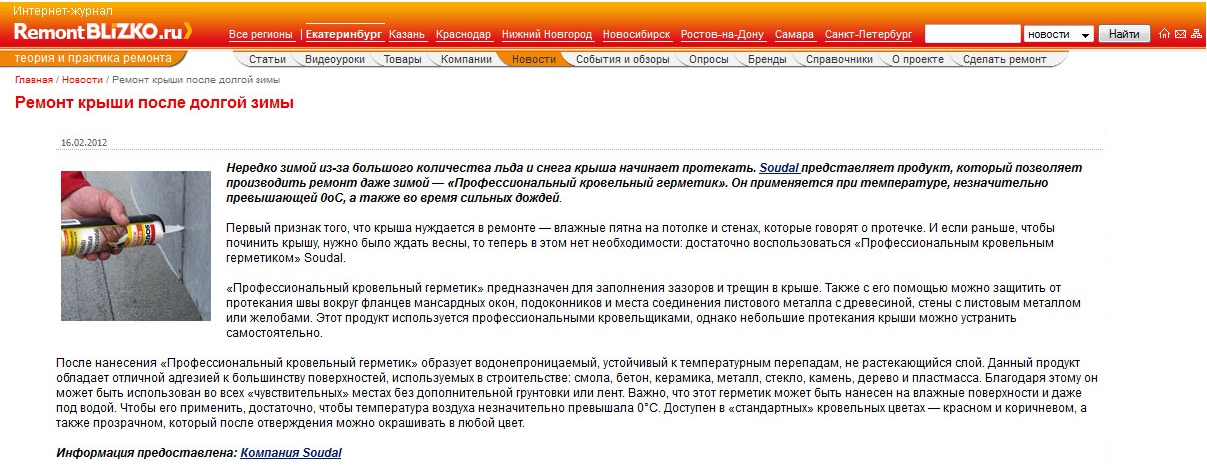Select Все регионы link

261,35
